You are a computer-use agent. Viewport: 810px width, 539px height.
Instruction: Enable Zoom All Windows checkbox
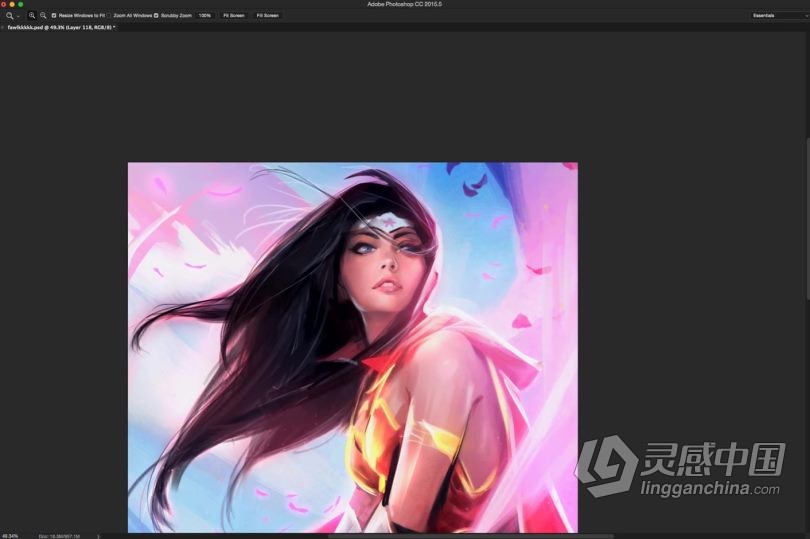[110, 16]
